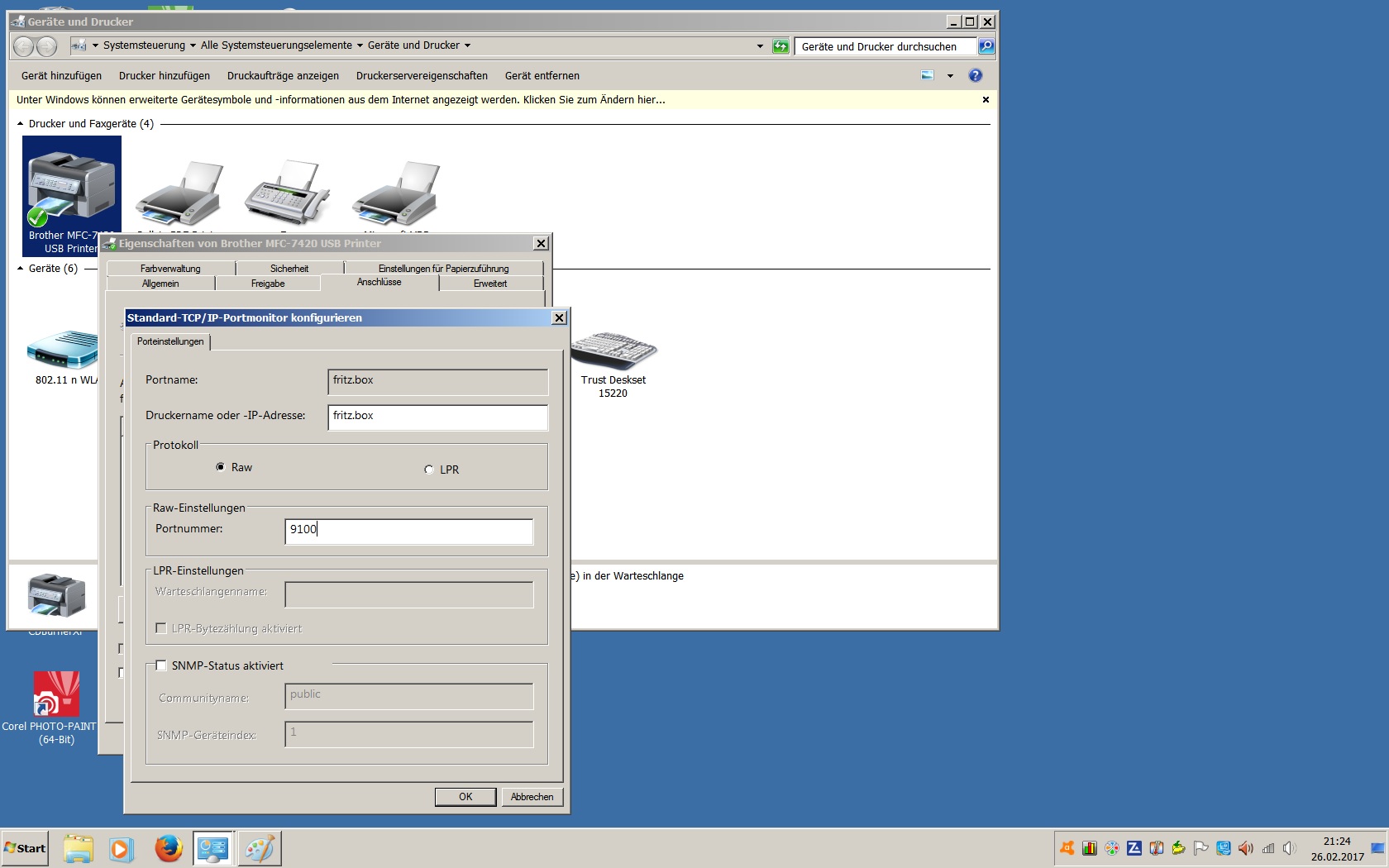Click OK in the port monitor dialog

tap(465, 797)
